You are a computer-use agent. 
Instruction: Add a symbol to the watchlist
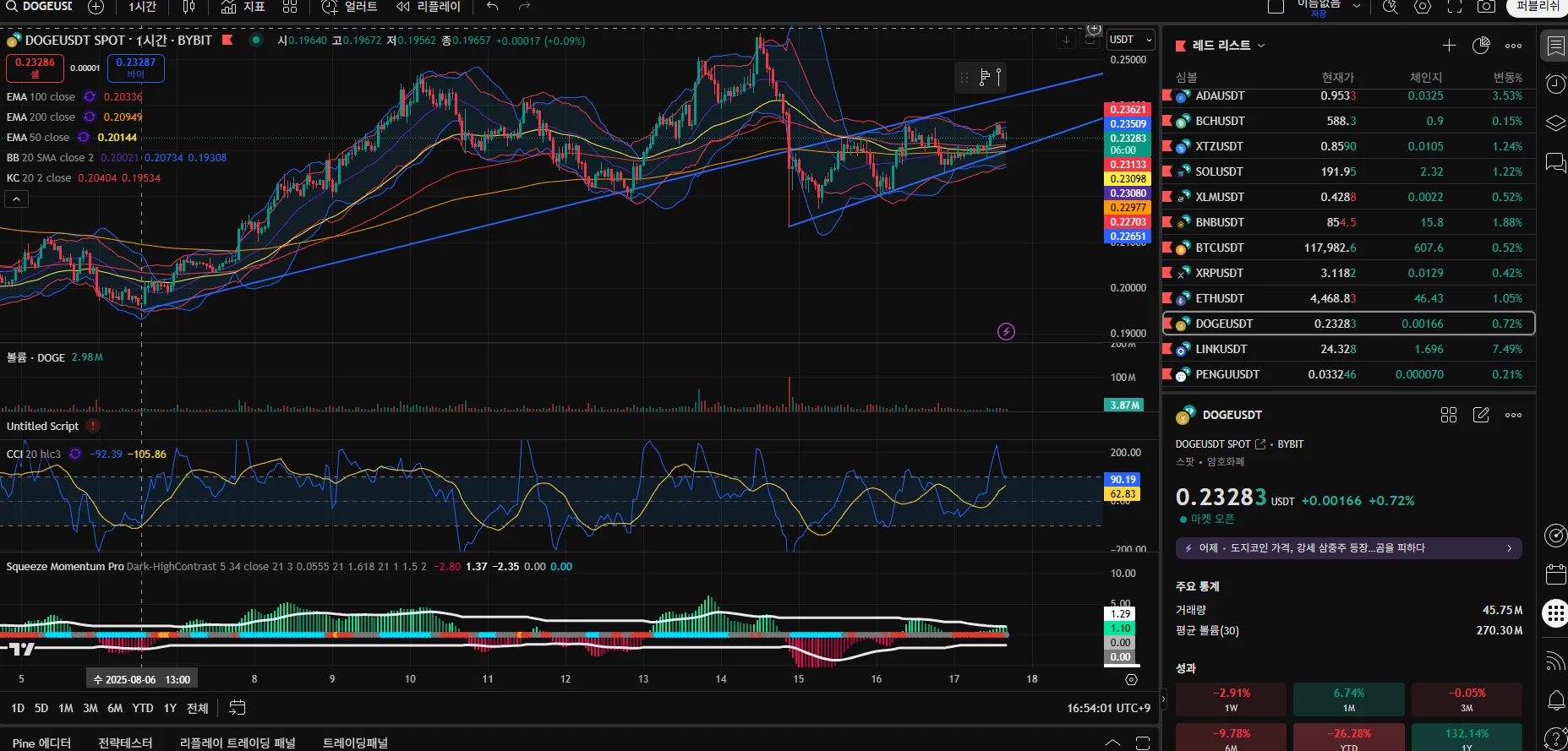[1449, 46]
